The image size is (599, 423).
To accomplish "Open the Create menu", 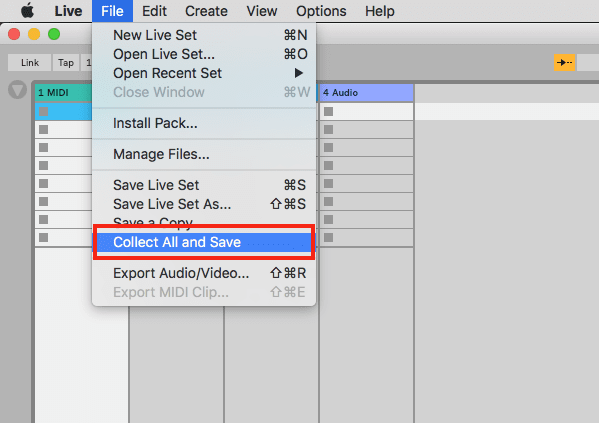I will (x=206, y=11).
